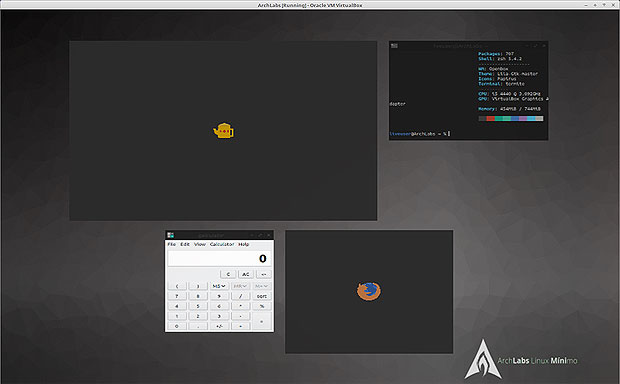Click the multiply (*) key in calculator
Screen dimensions: 620x384
[240, 306]
